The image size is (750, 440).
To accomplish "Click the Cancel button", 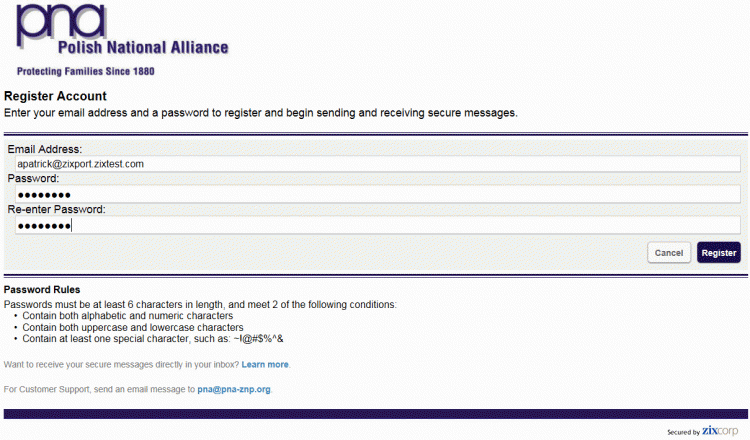I will 669,253.
